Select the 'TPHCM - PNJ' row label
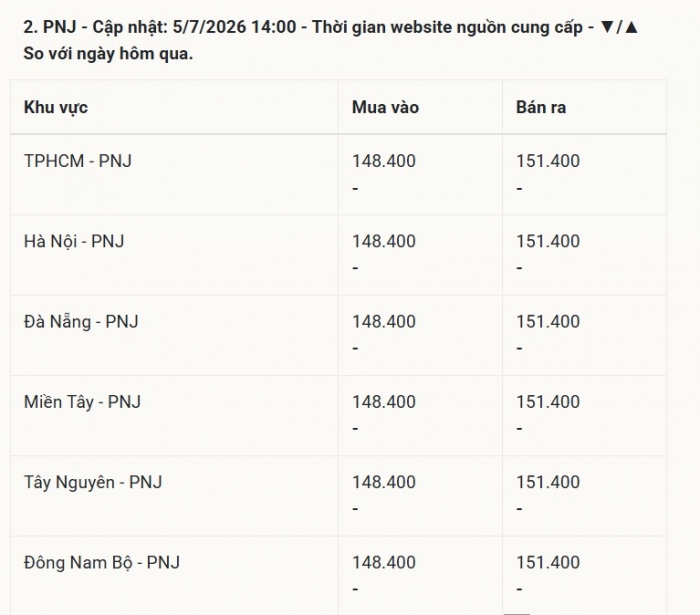Screen dimensions: 700x615 coord(78,161)
